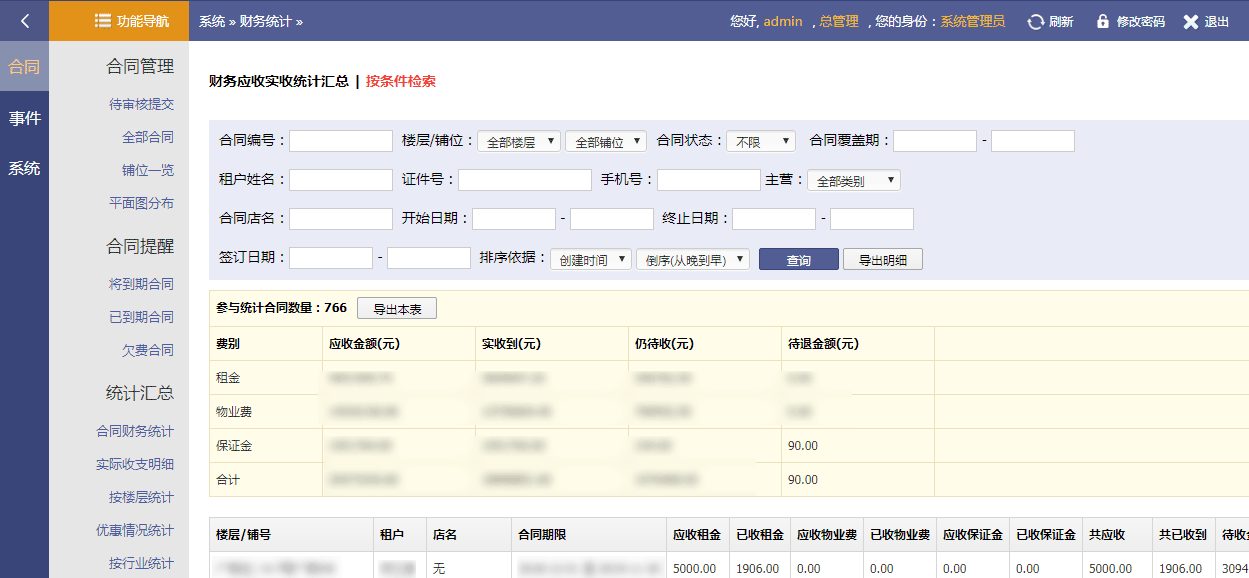Click the 退出 exit X icon
The image size is (1249, 578).
pyautogui.click(x=1190, y=21)
